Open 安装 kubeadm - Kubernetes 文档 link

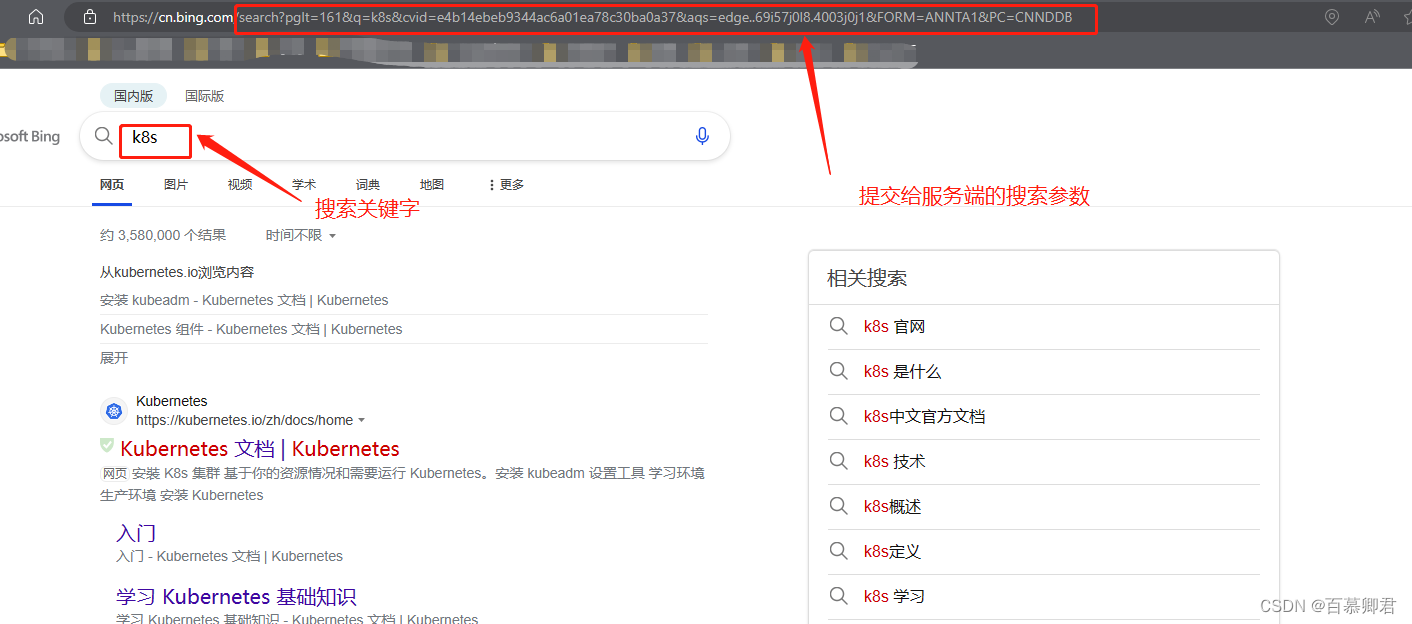(x=244, y=300)
